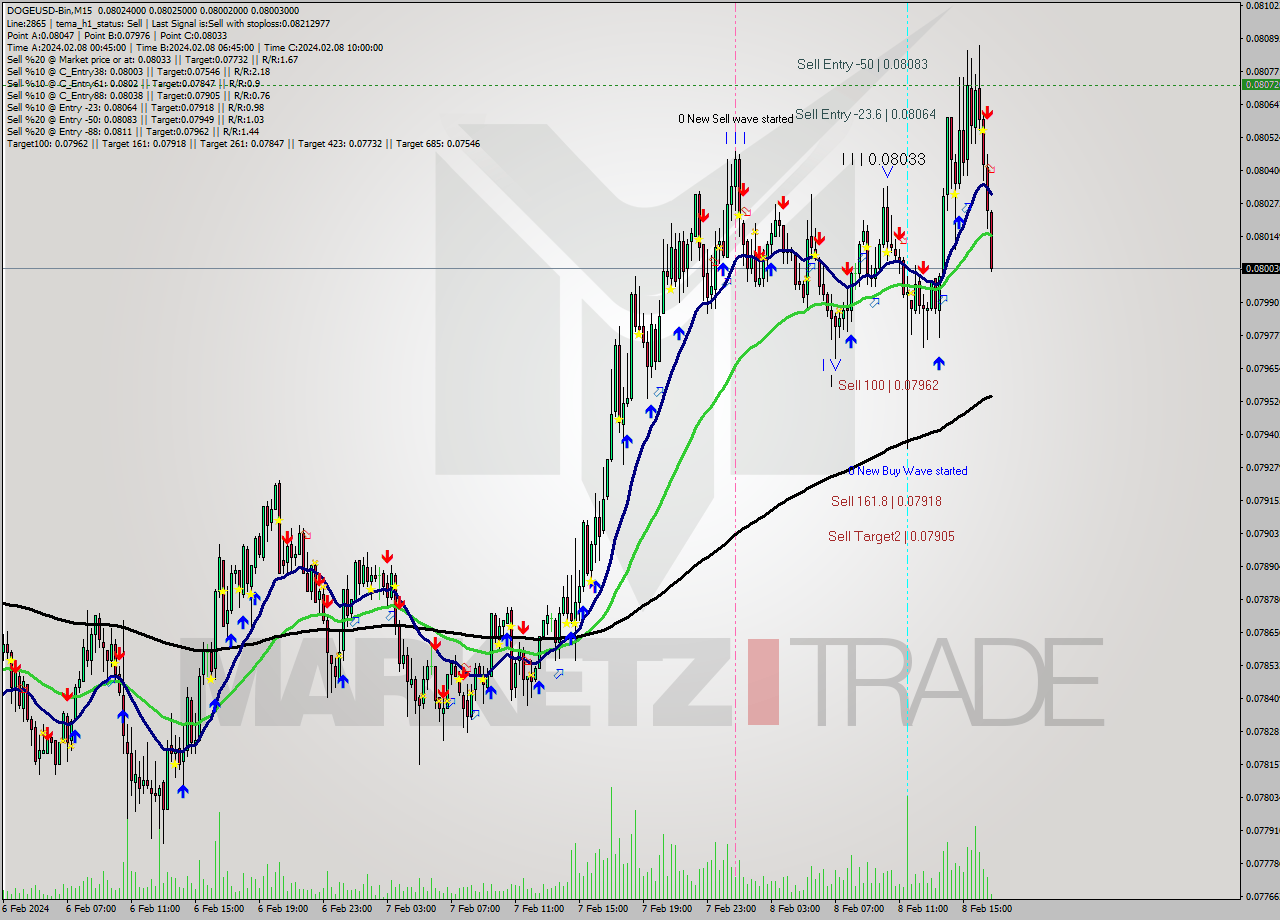Screen dimensions: 1280x920
Task: Click the 0.07990 price axis label
Action: tap(1262, 302)
